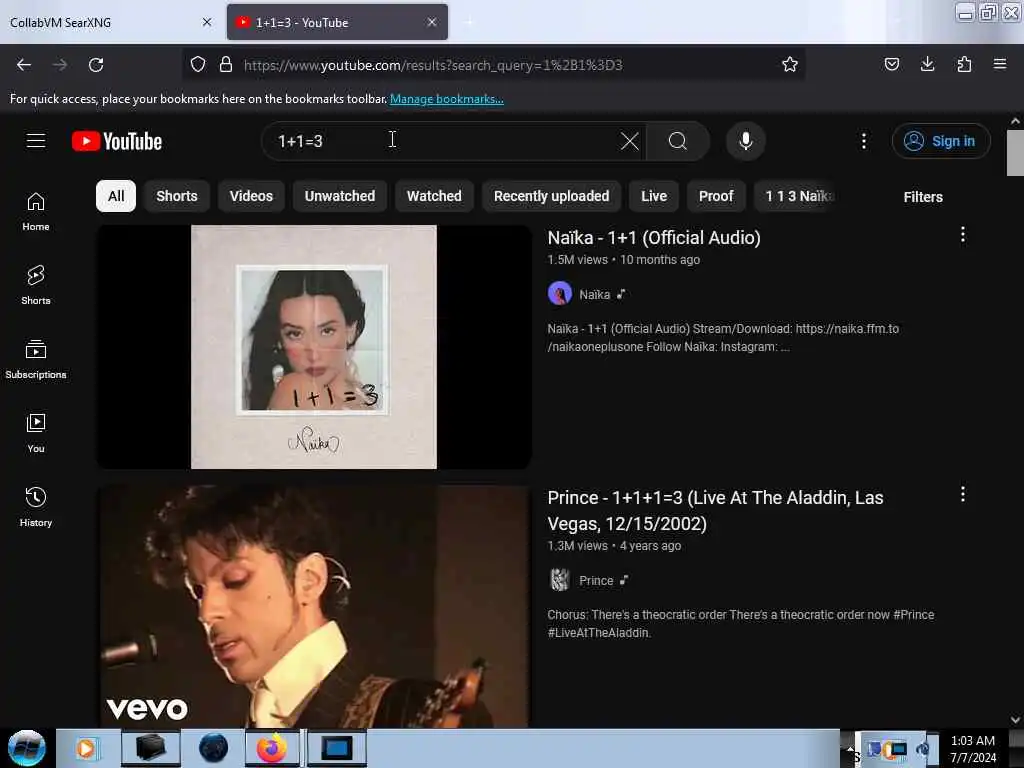This screenshot has height=768, width=1024.
Task: Open YouTube settings three-dot menu
Action: pos(864,141)
